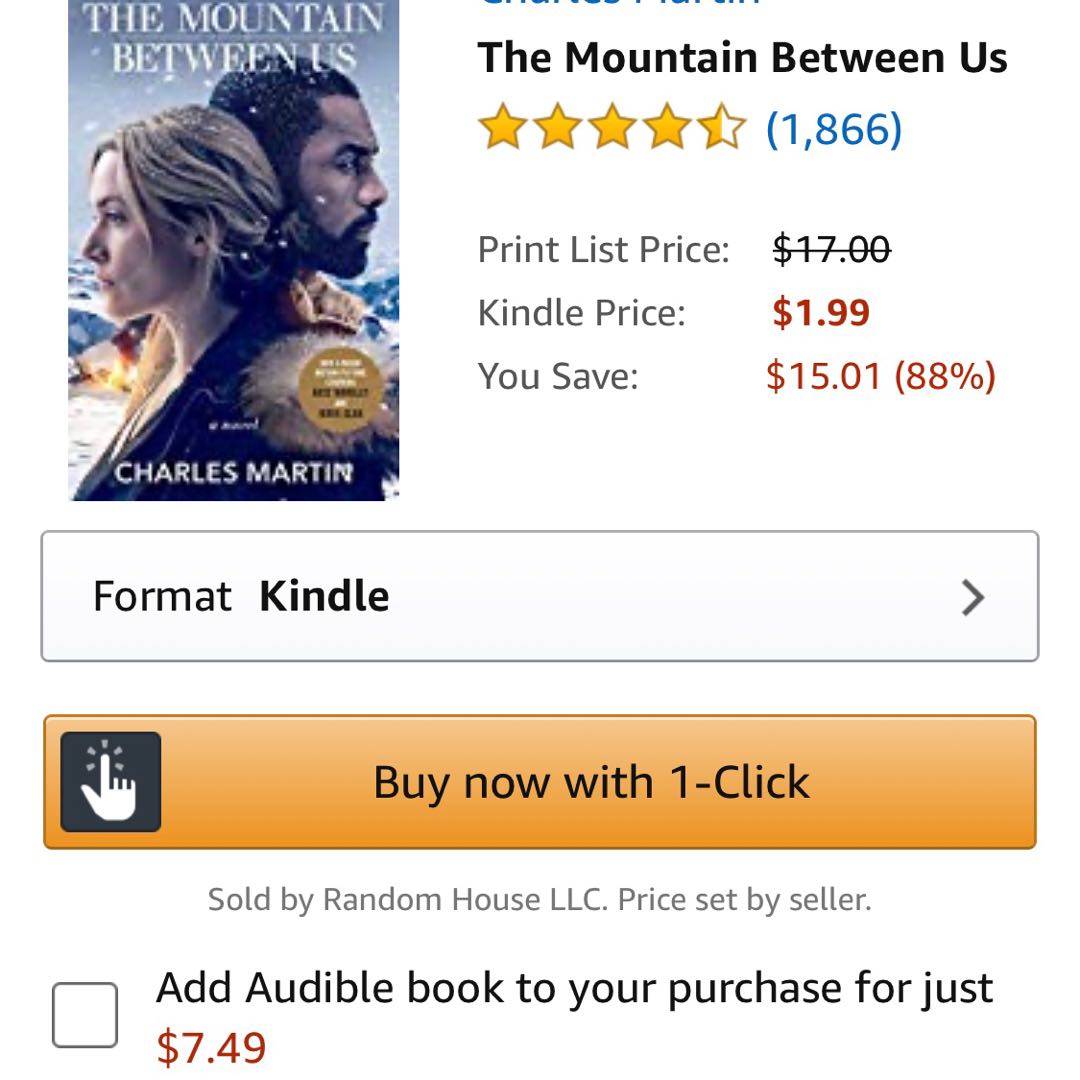Open the 1,866 customer reviews link

coord(834,130)
